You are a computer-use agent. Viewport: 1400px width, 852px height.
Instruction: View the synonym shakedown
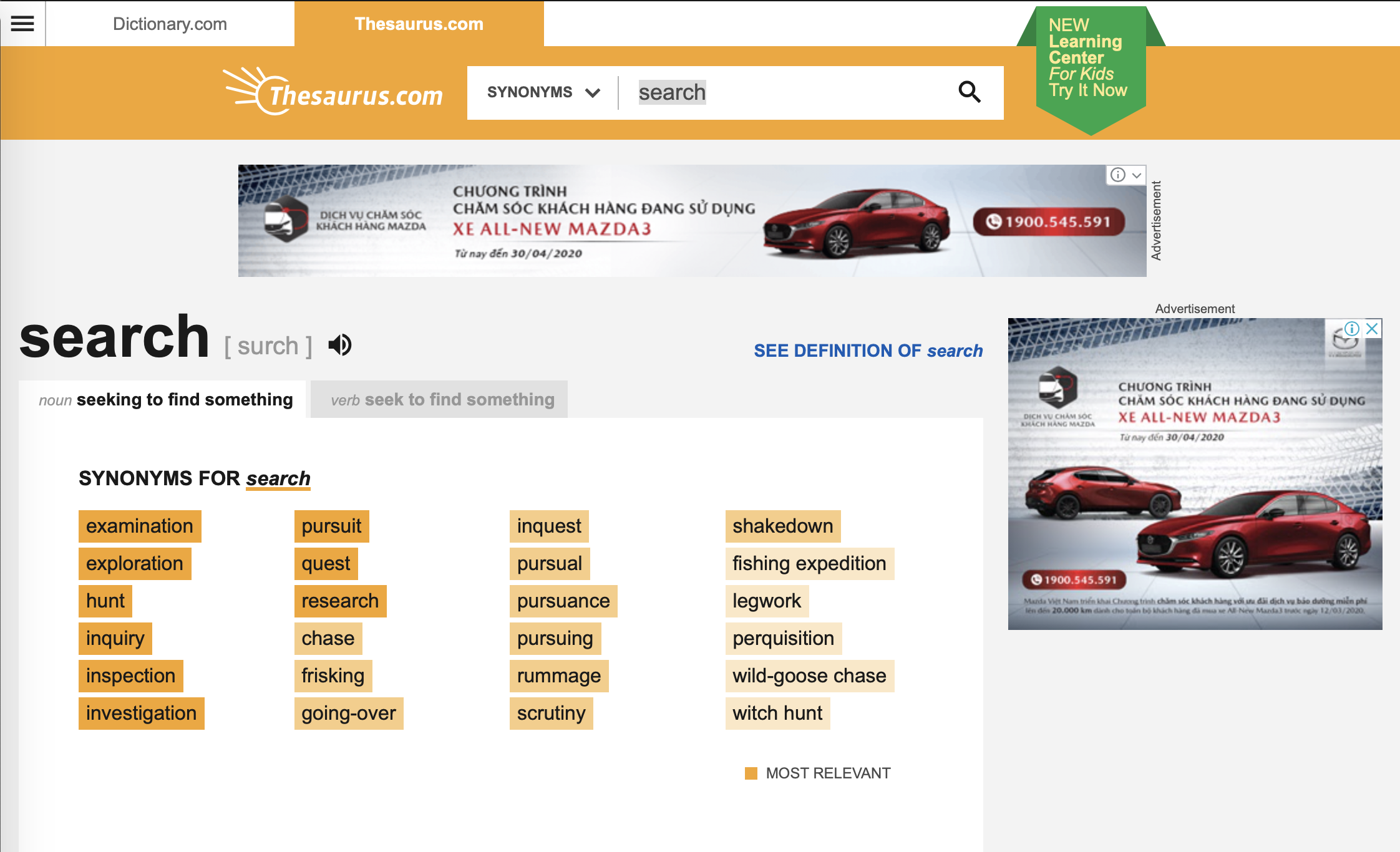click(783, 526)
